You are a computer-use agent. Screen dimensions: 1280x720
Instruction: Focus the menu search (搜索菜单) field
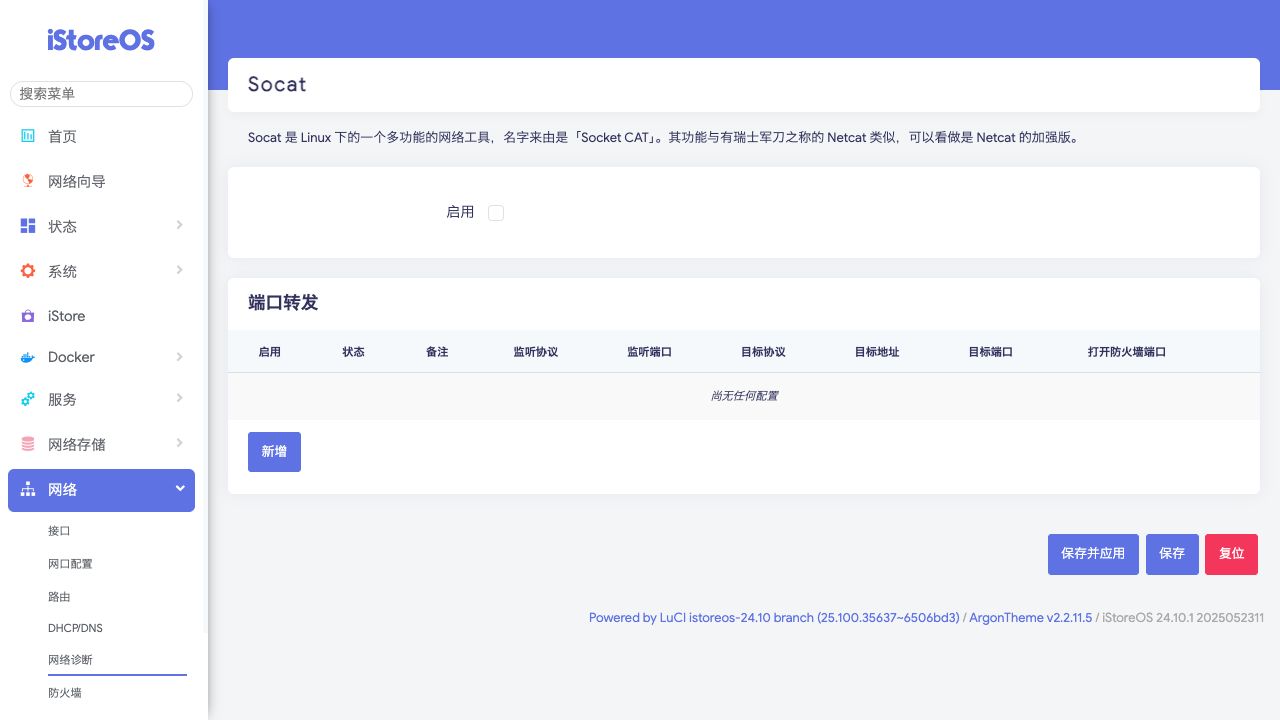101,93
